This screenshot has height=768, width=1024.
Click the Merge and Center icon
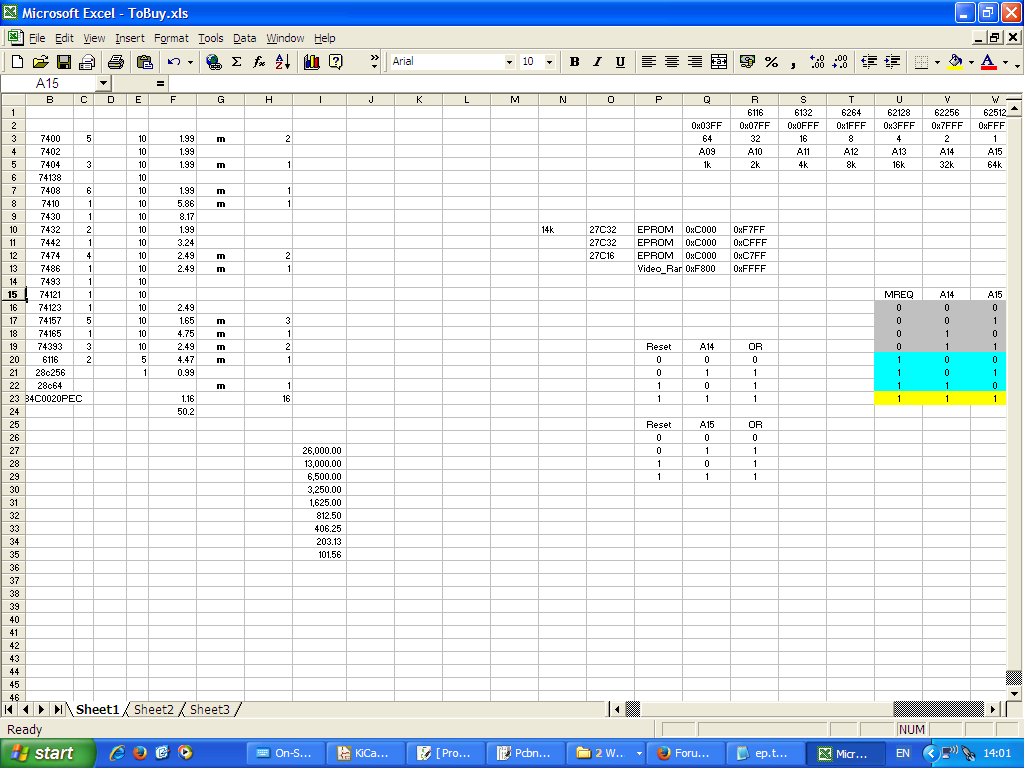(719, 62)
